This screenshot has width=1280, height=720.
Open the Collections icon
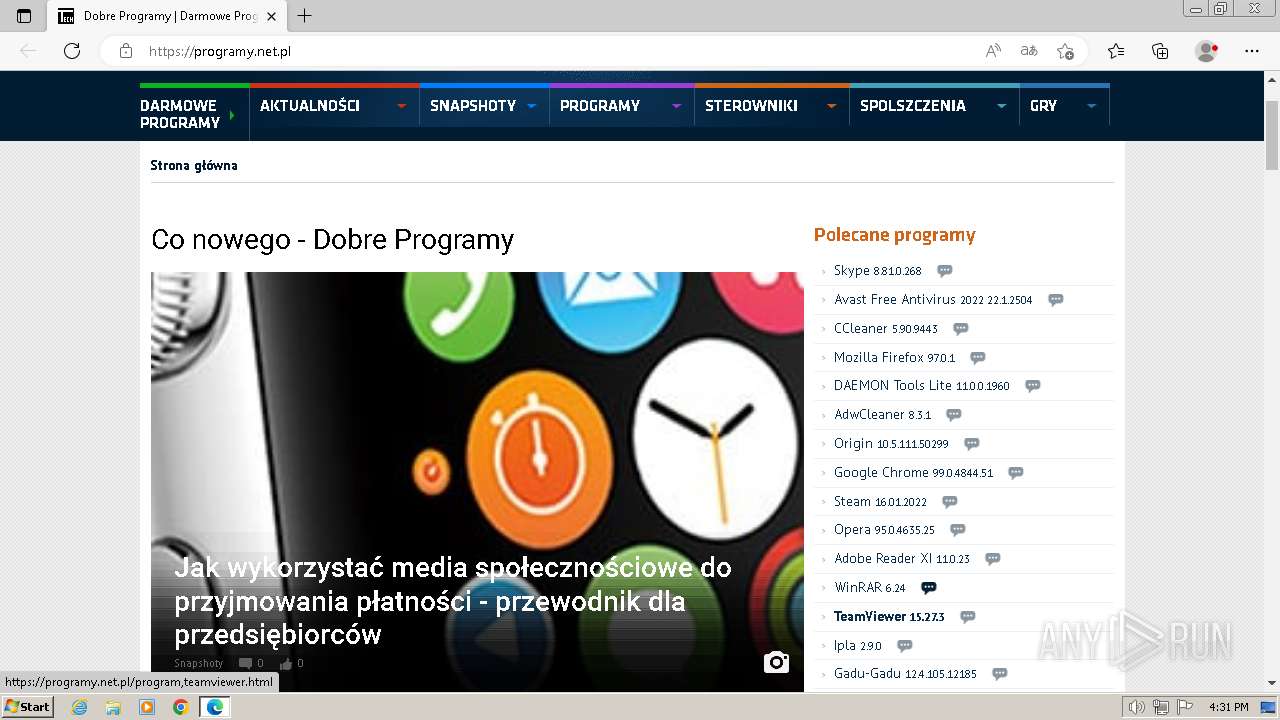(x=1160, y=51)
